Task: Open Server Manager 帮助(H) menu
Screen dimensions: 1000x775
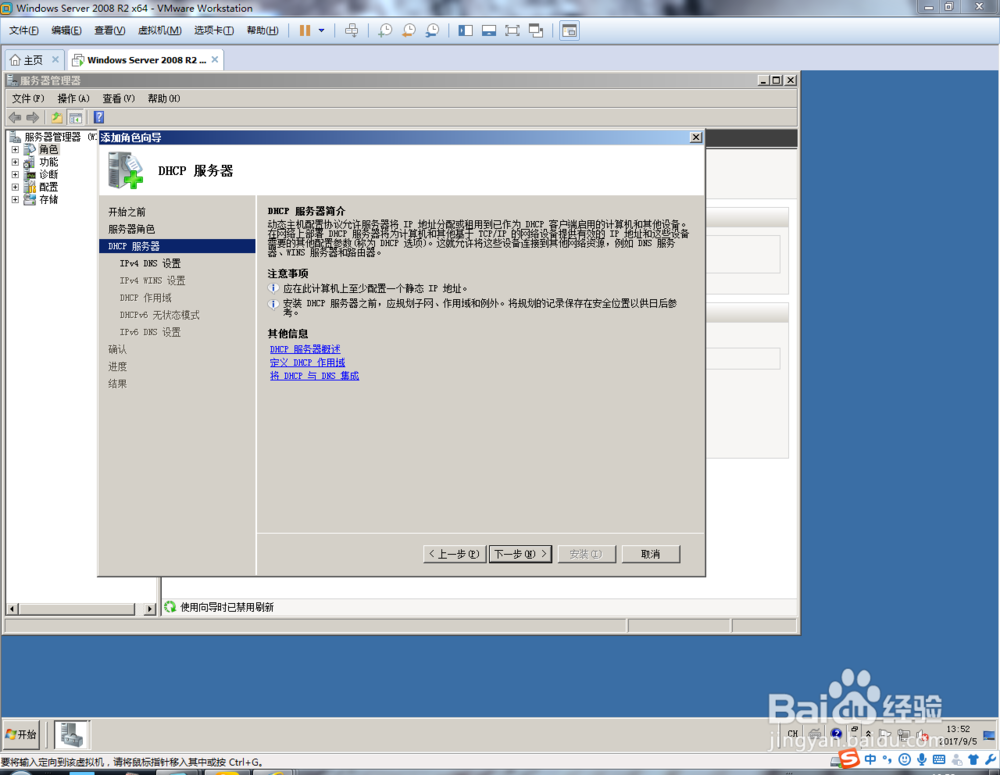Action: 164,98
